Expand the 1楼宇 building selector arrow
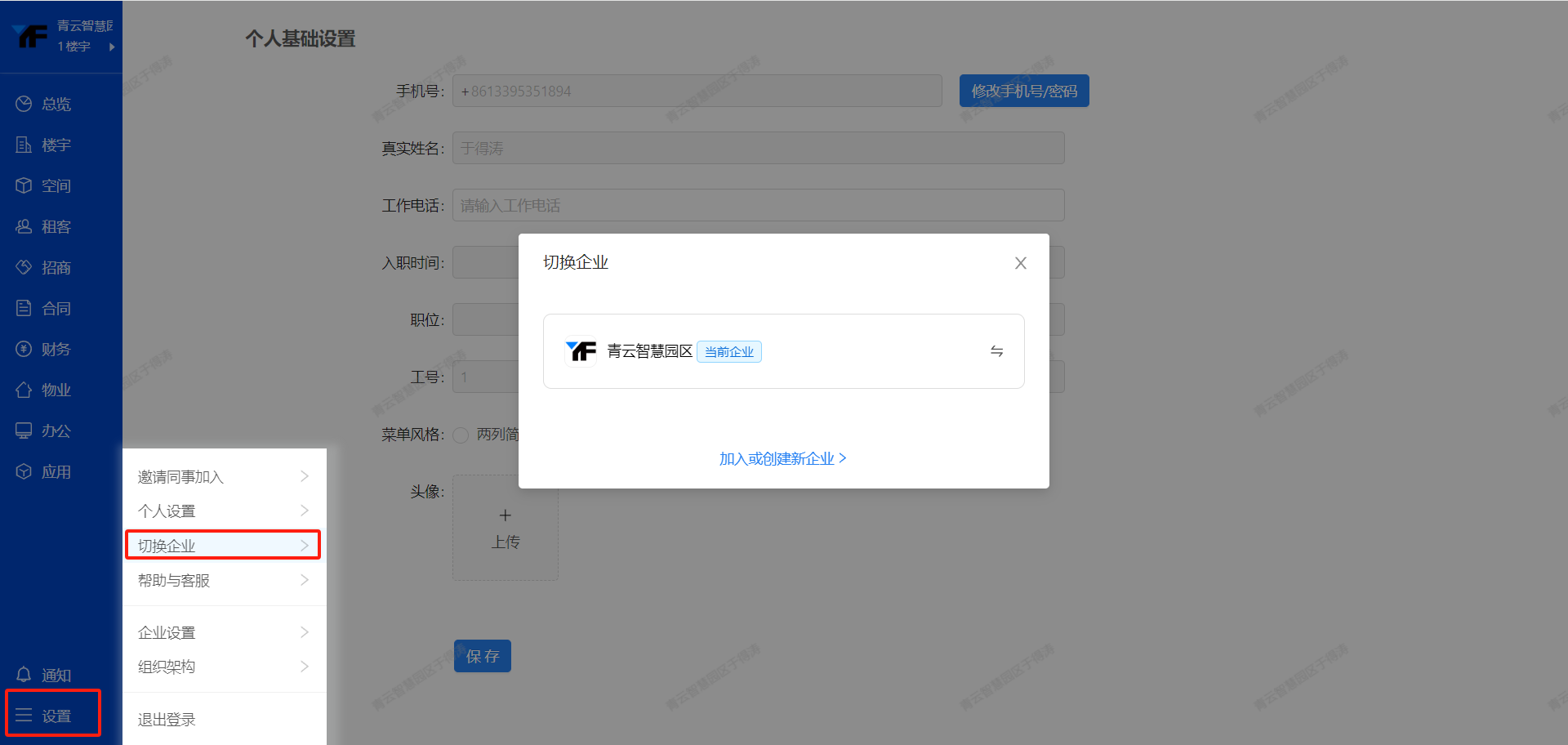1568x745 pixels. (x=112, y=47)
